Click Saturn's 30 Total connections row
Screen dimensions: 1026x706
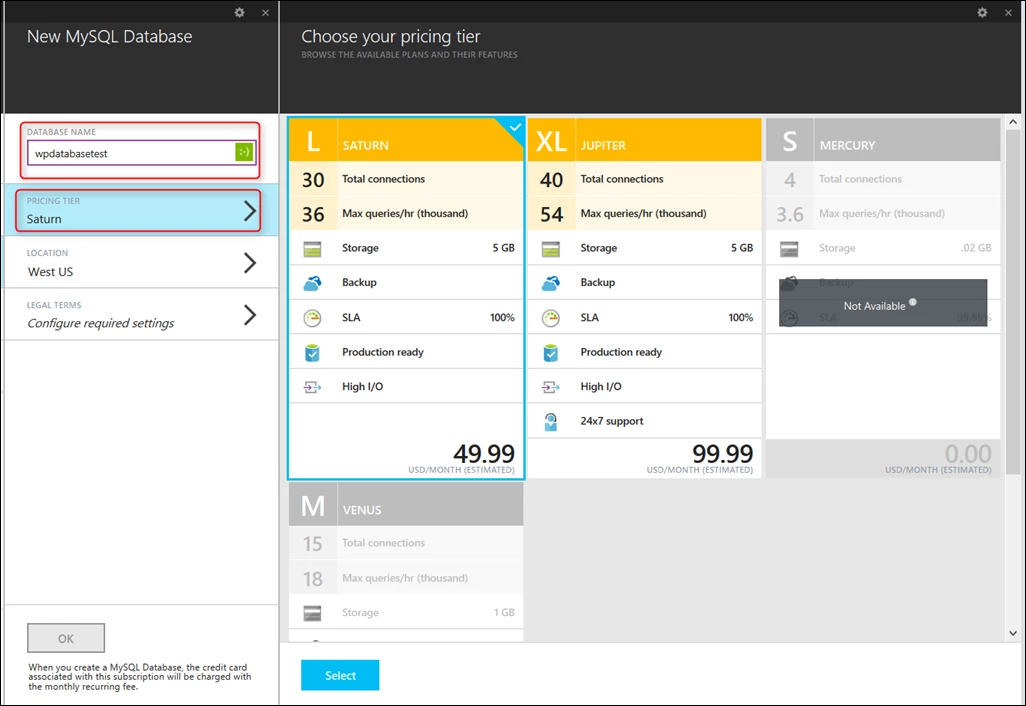pos(406,179)
